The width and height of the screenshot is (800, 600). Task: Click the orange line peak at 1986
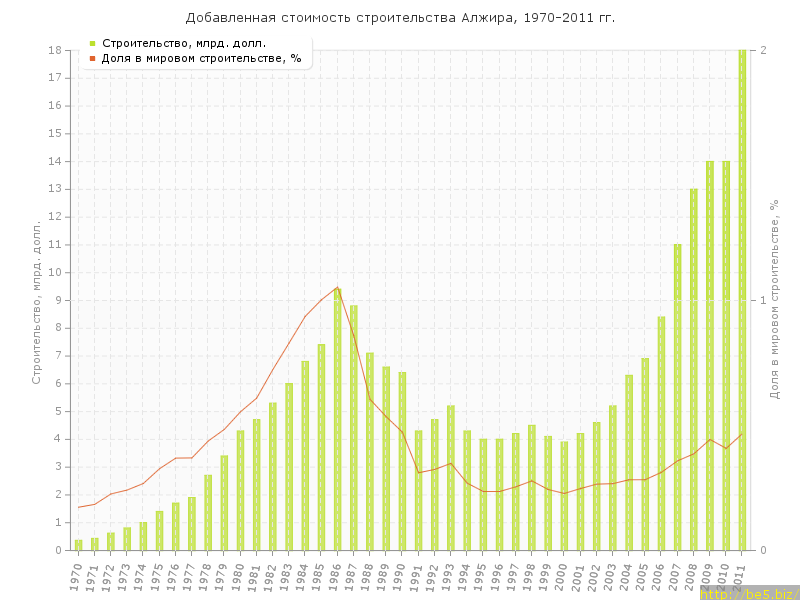(x=337, y=287)
